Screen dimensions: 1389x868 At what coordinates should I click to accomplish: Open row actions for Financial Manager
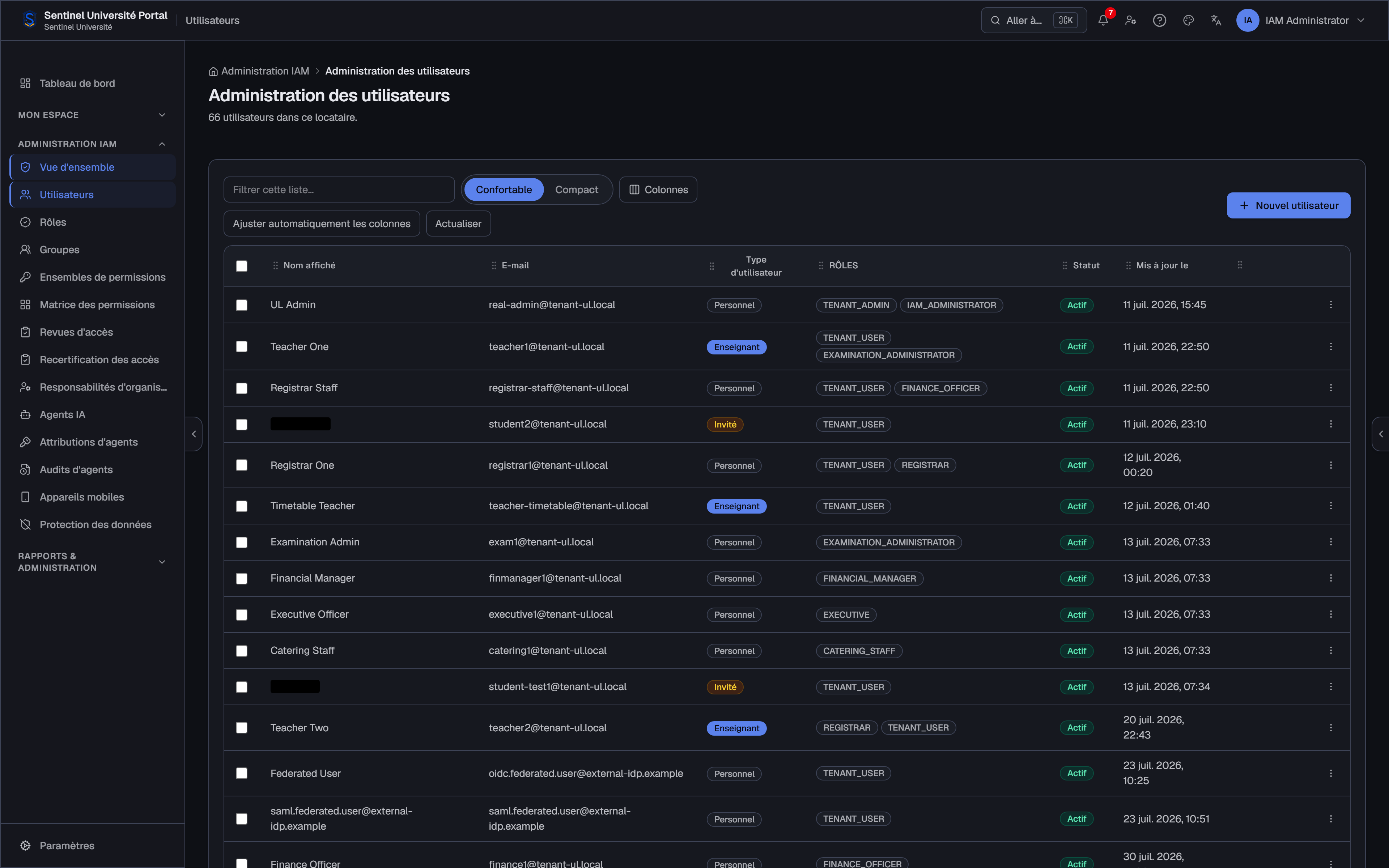[x=1330, y=578]
